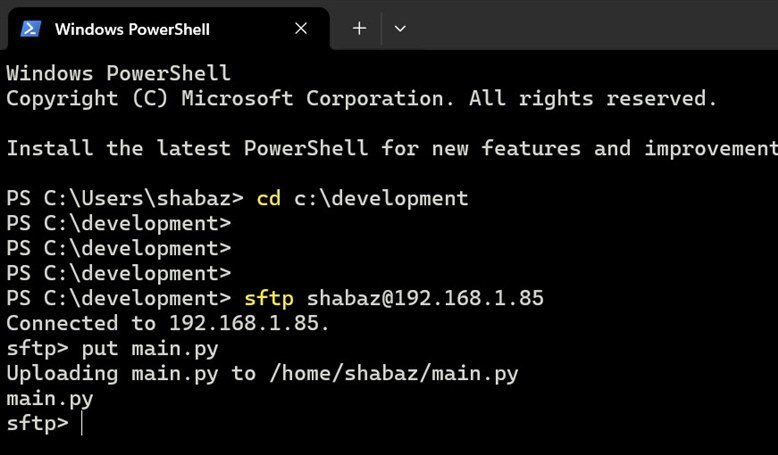The width and height of the screenshot is (778, 455).
Task: Expand the new tab profile dropdown chevron
Action: pyautogui.click(x=400, y=29)
